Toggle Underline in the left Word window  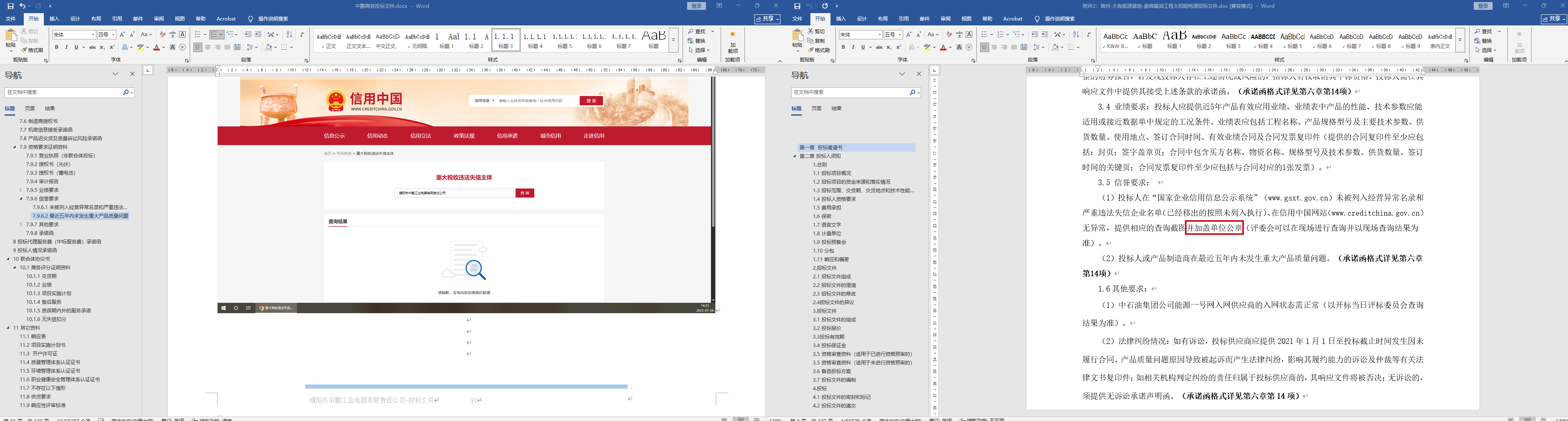76,47
